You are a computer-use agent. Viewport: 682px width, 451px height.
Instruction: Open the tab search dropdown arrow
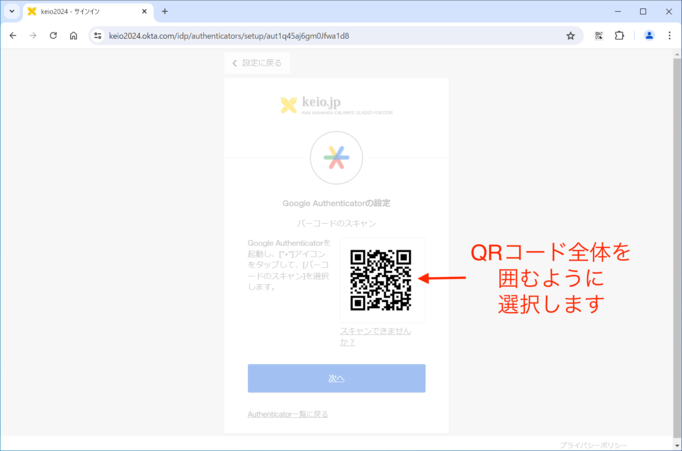pyautogui.click(x=12, y=11)
